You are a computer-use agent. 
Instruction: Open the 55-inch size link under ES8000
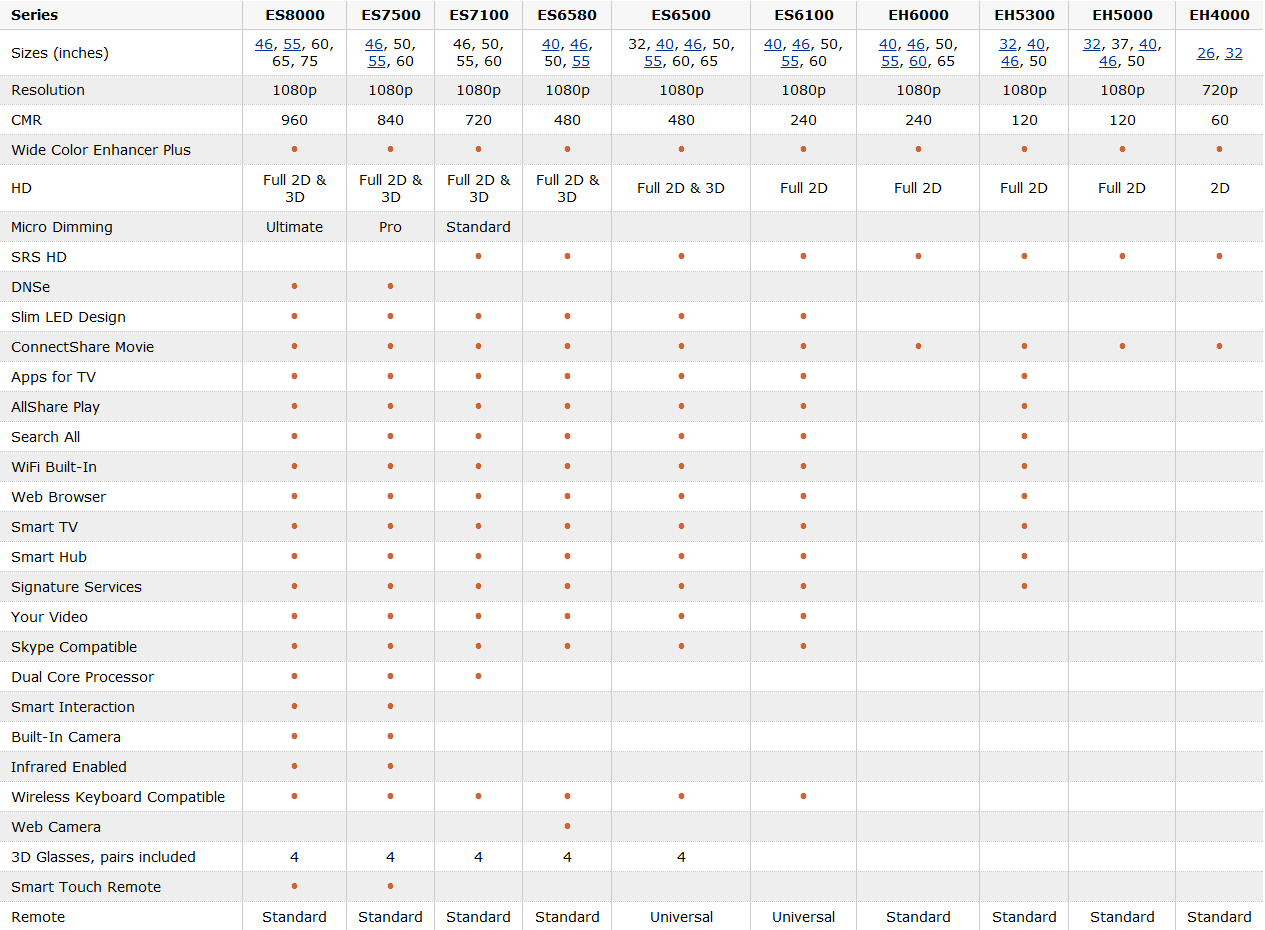pos(293,44)
